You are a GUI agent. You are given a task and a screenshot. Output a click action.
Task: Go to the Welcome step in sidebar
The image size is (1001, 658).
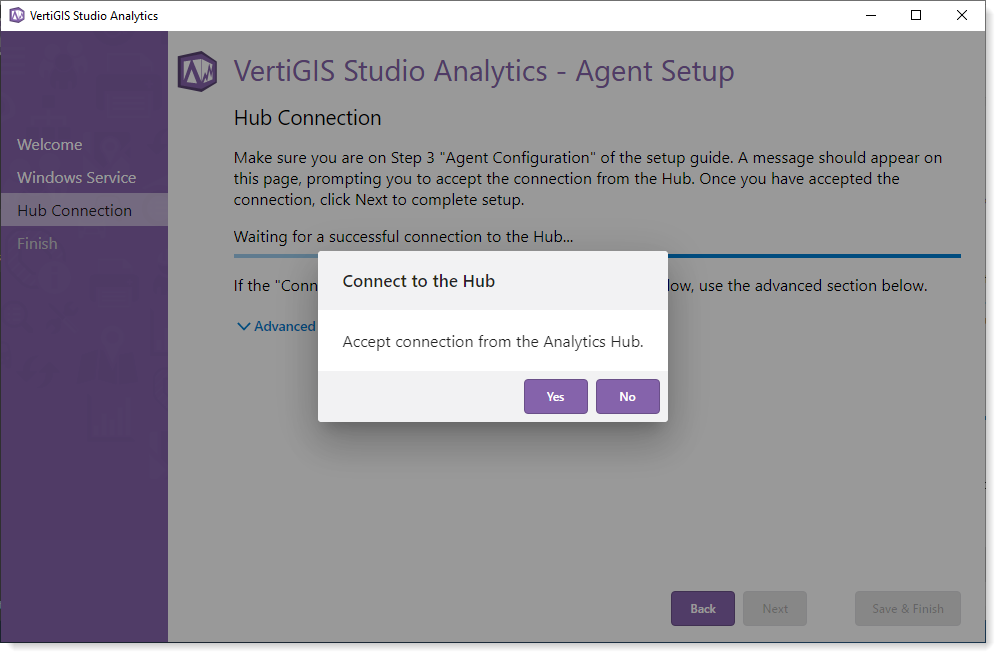coord(50,145)
